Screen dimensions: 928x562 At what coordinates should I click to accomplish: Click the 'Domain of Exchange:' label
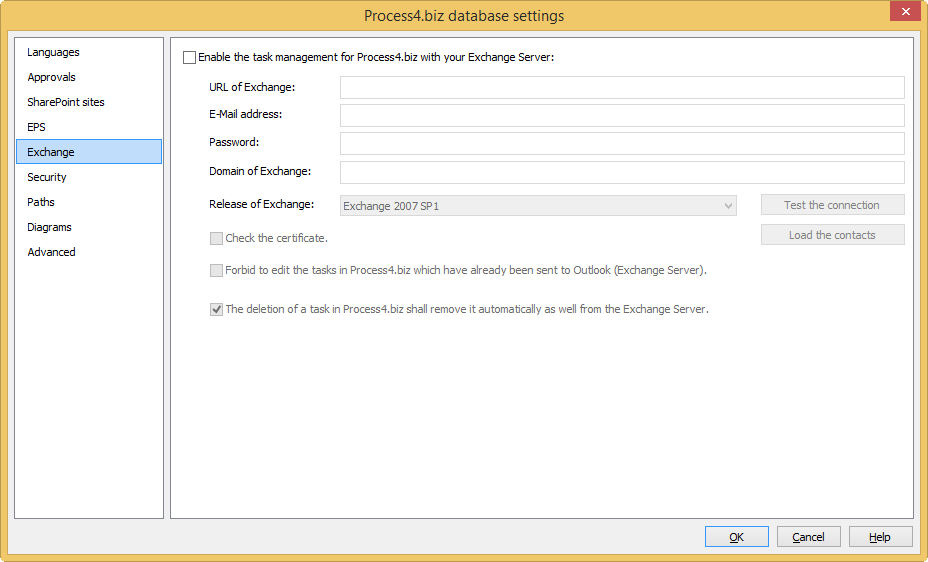260,171
